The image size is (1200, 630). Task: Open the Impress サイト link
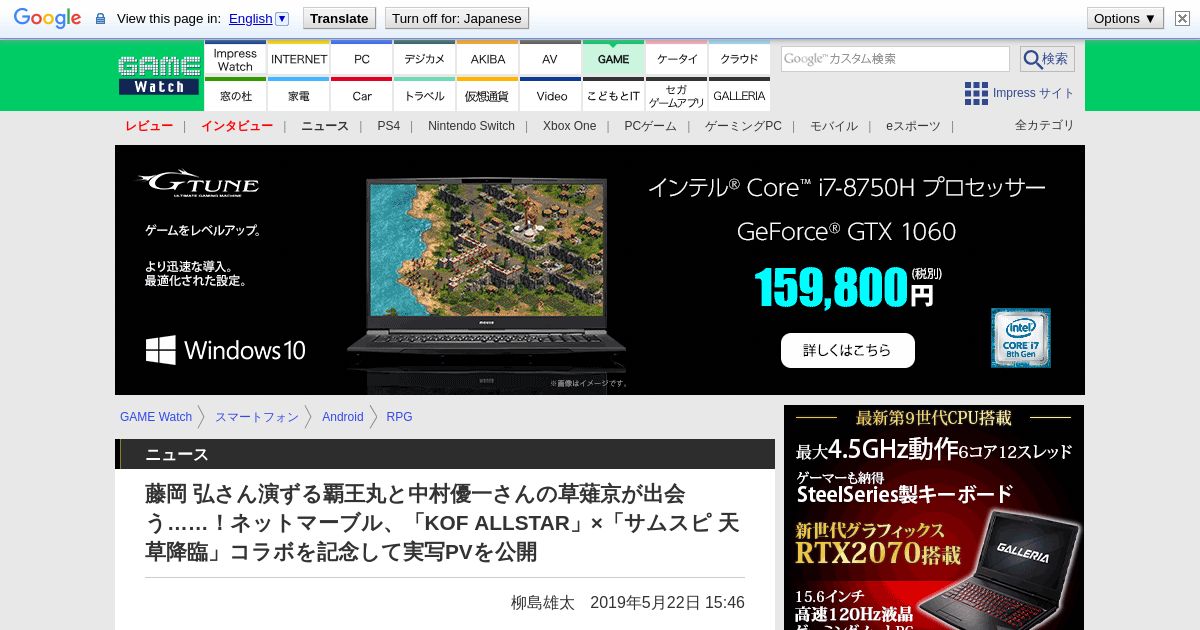(x=1033, y=93)
